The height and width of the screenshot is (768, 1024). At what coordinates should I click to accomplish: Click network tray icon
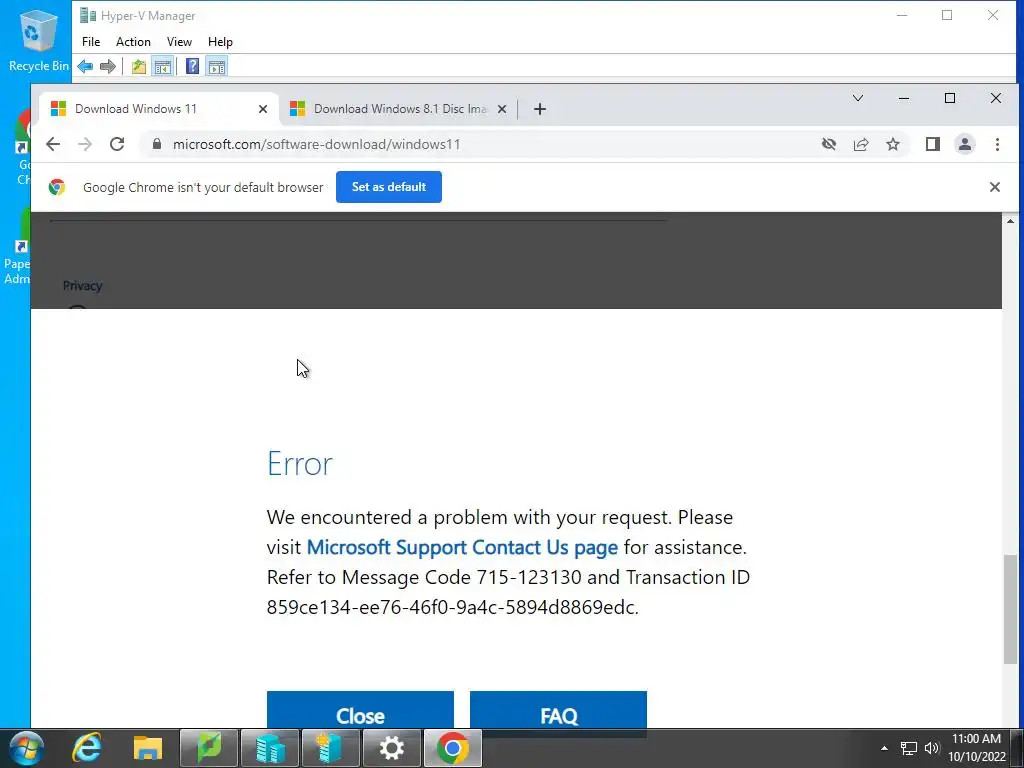click(908, 748)
